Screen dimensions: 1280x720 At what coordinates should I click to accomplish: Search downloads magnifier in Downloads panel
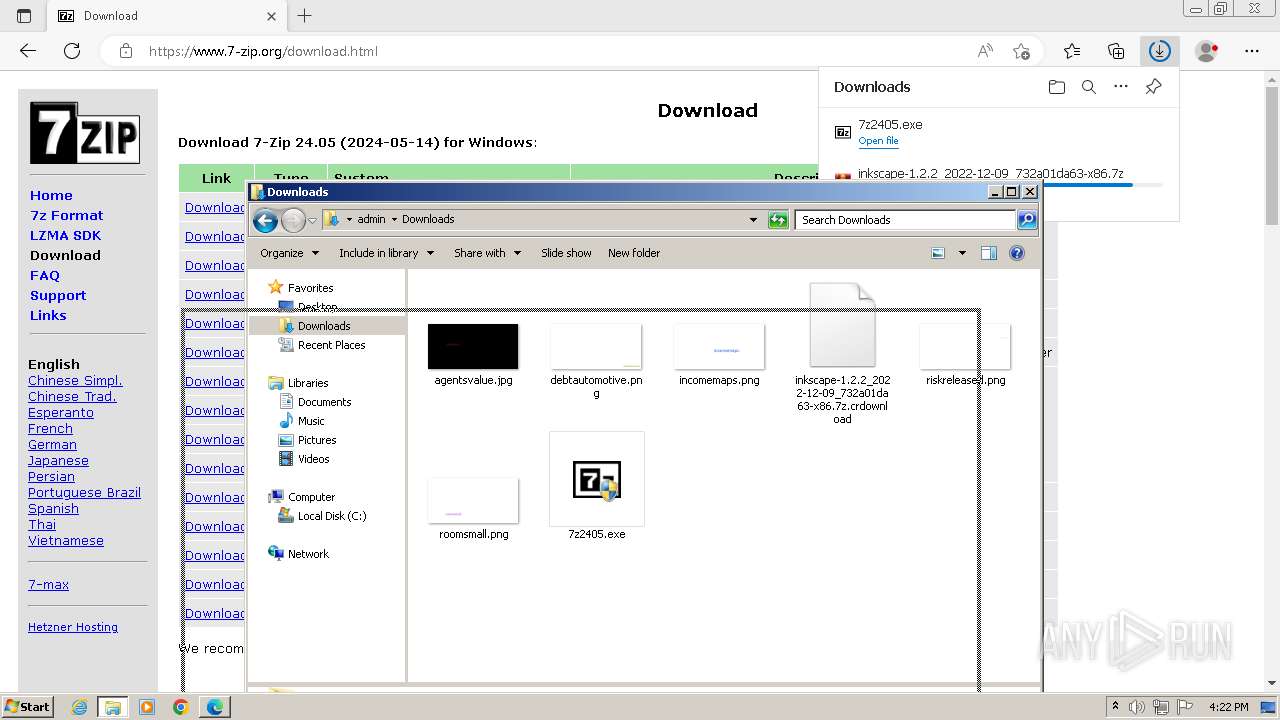[x=1089, y=87]
